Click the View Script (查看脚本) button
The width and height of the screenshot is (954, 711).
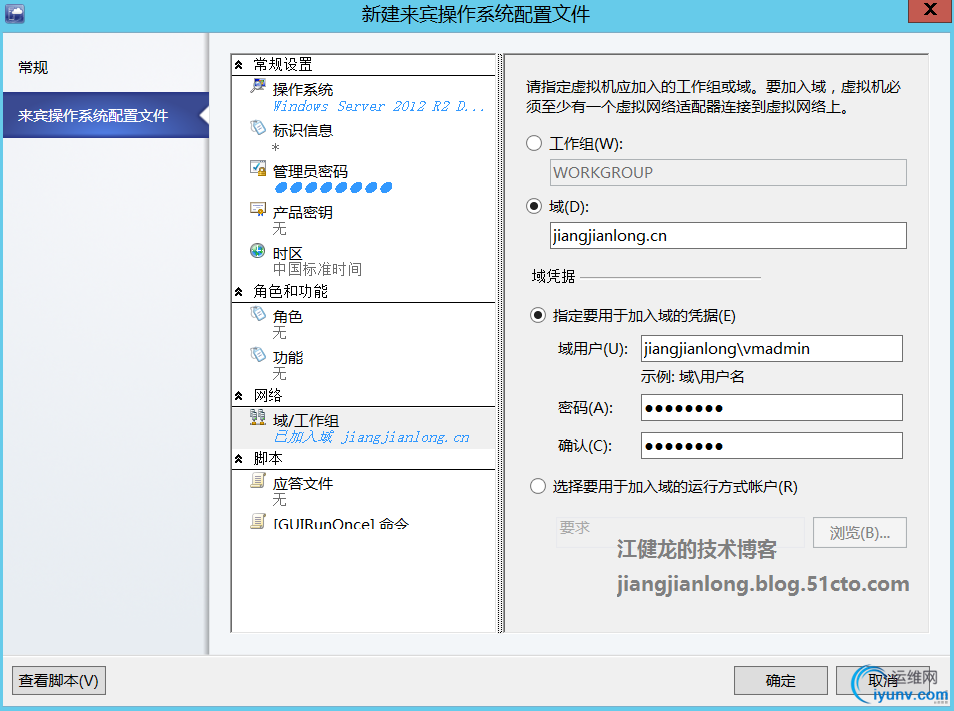click(59, 680)
